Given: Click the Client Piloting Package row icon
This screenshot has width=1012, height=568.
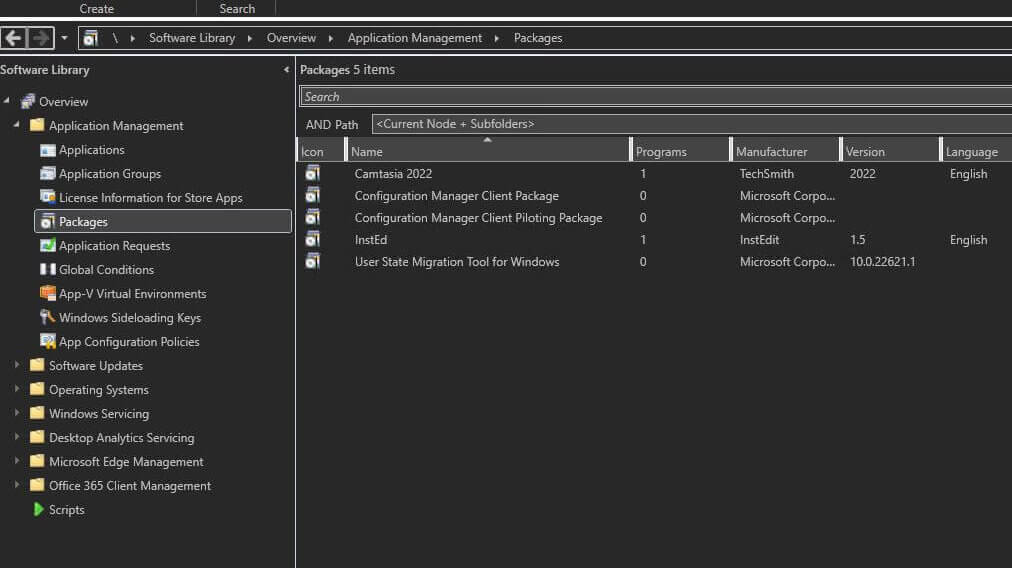Looking at the screenshot, I should click(x=313, y=217).
